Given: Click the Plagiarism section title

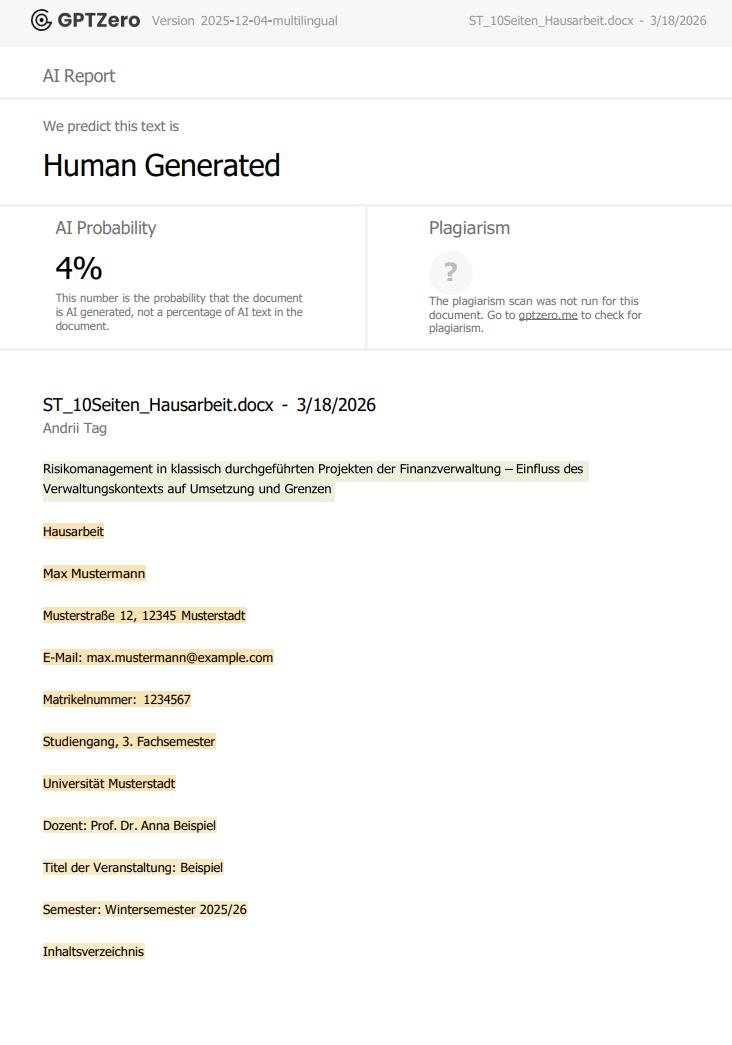Looking at the screenshot, I should pyautogui.click(x=469, y=228).
